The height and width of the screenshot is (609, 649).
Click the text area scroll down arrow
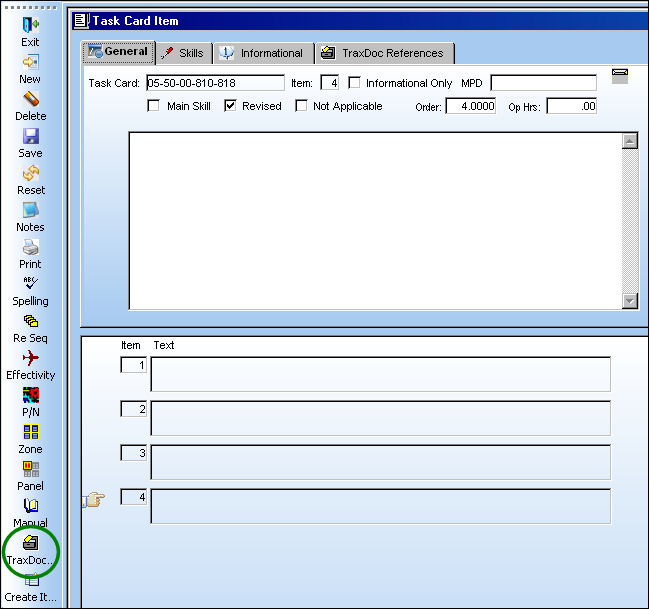[x=630, y=301]
